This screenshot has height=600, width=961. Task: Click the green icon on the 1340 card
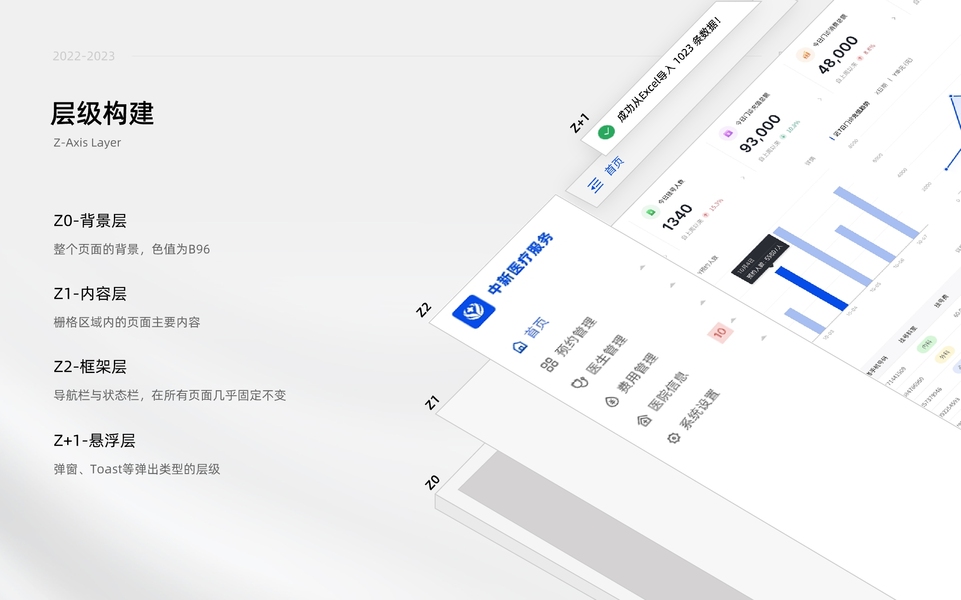[650, 212]
